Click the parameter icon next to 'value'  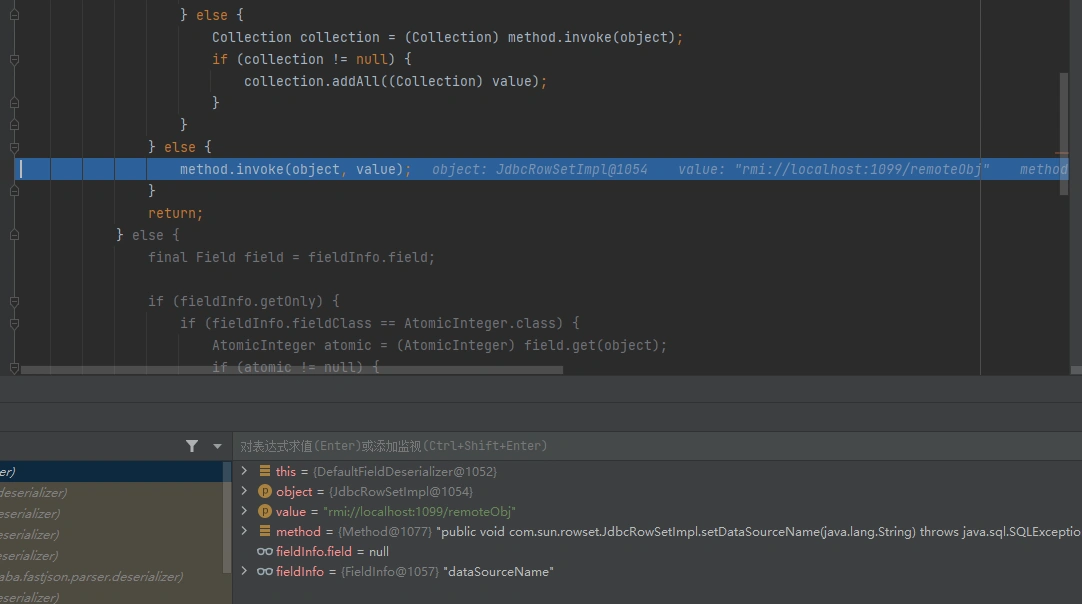265,511
